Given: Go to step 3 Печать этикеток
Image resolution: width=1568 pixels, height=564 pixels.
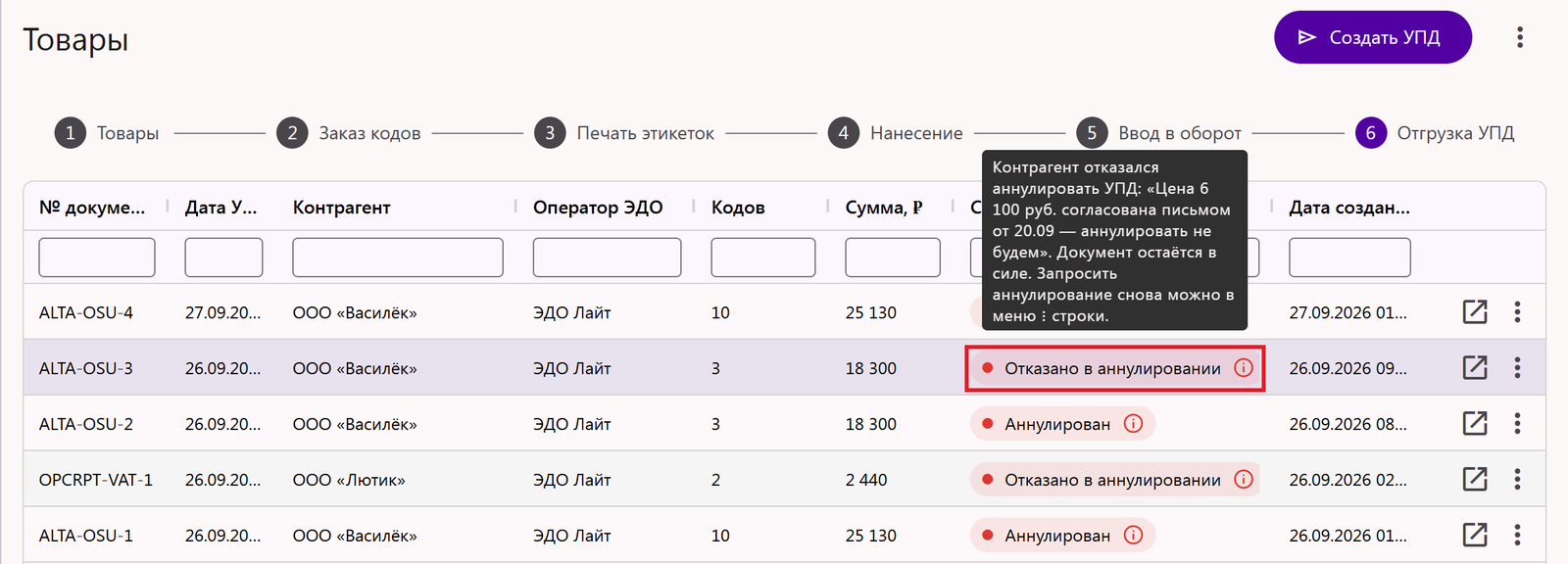Looking at the screenshot, I should pos(624,133).
